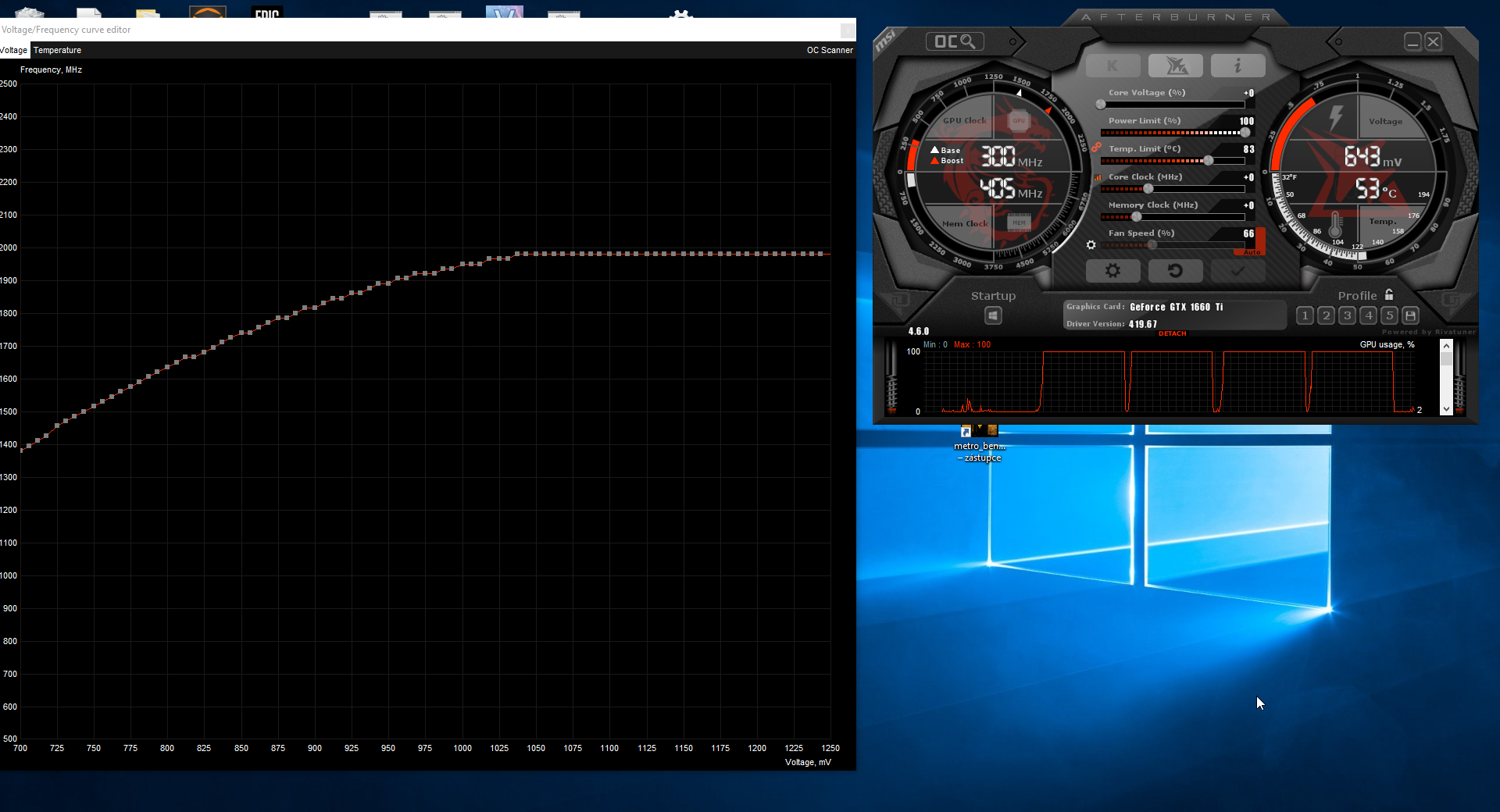1500x812 pixels.
Task: Click the Core Clock slider handle
Action: 1148,189
